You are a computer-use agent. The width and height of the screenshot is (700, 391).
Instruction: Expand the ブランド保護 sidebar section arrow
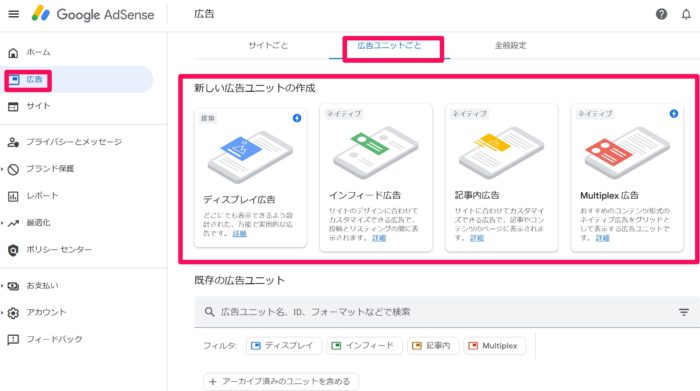click(x=2, y=169)
